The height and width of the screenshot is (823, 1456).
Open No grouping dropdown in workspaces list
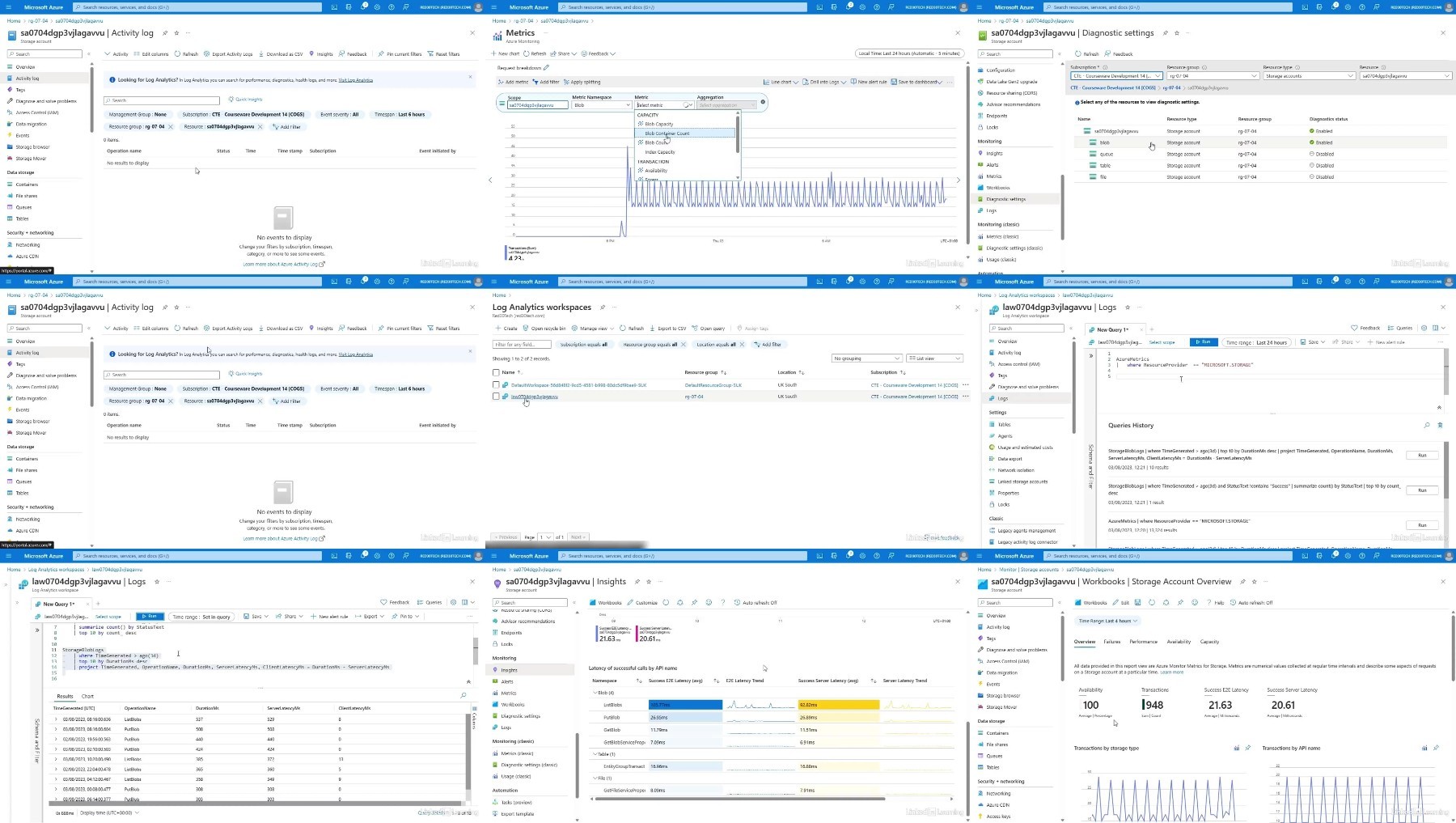tap(866, 358)
